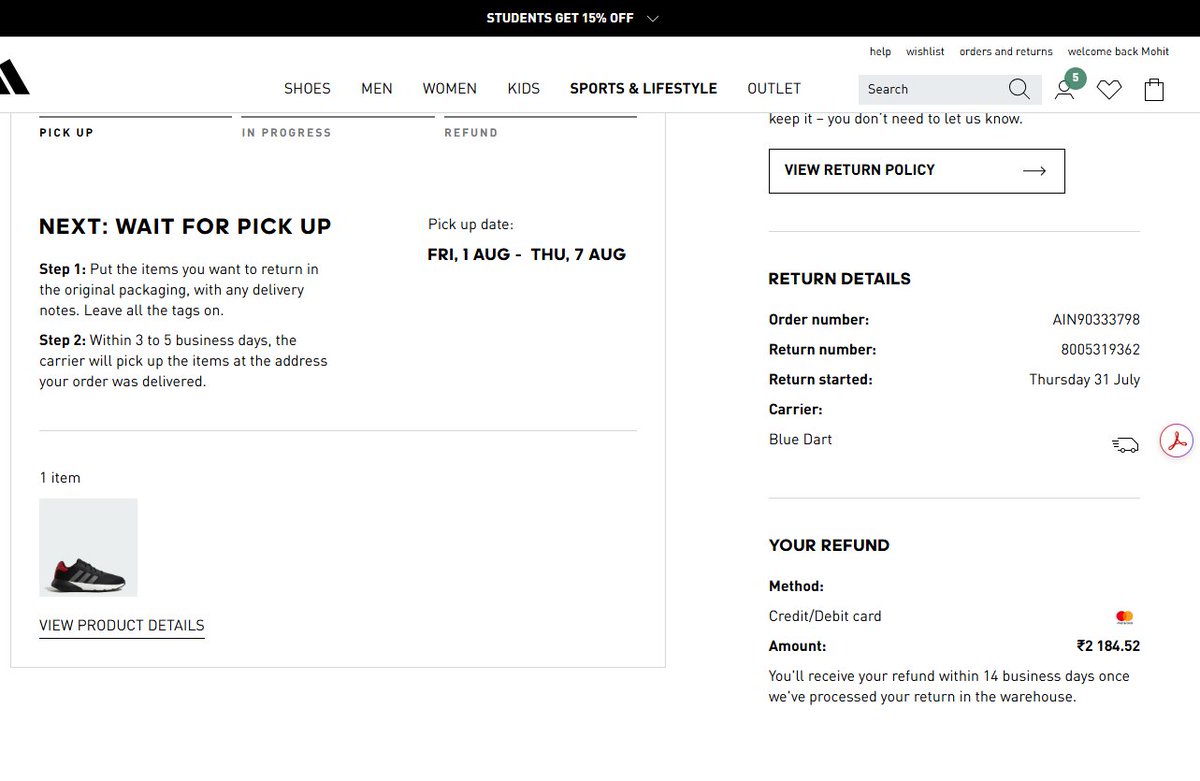Click the View Return Policy button

coord(917,171)
